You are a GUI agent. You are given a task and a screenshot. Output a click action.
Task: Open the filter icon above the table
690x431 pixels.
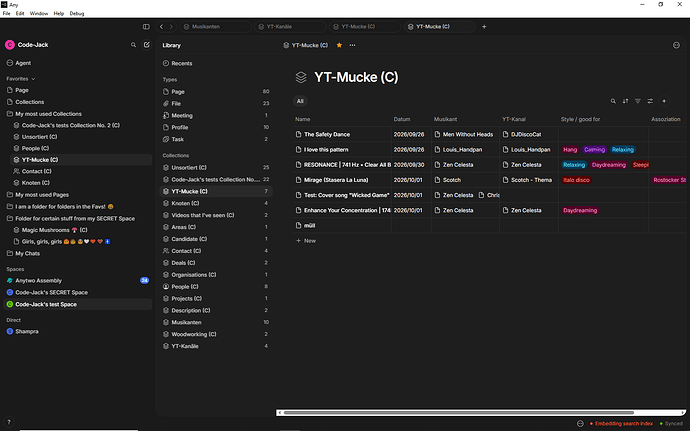[x=638, y=101]
